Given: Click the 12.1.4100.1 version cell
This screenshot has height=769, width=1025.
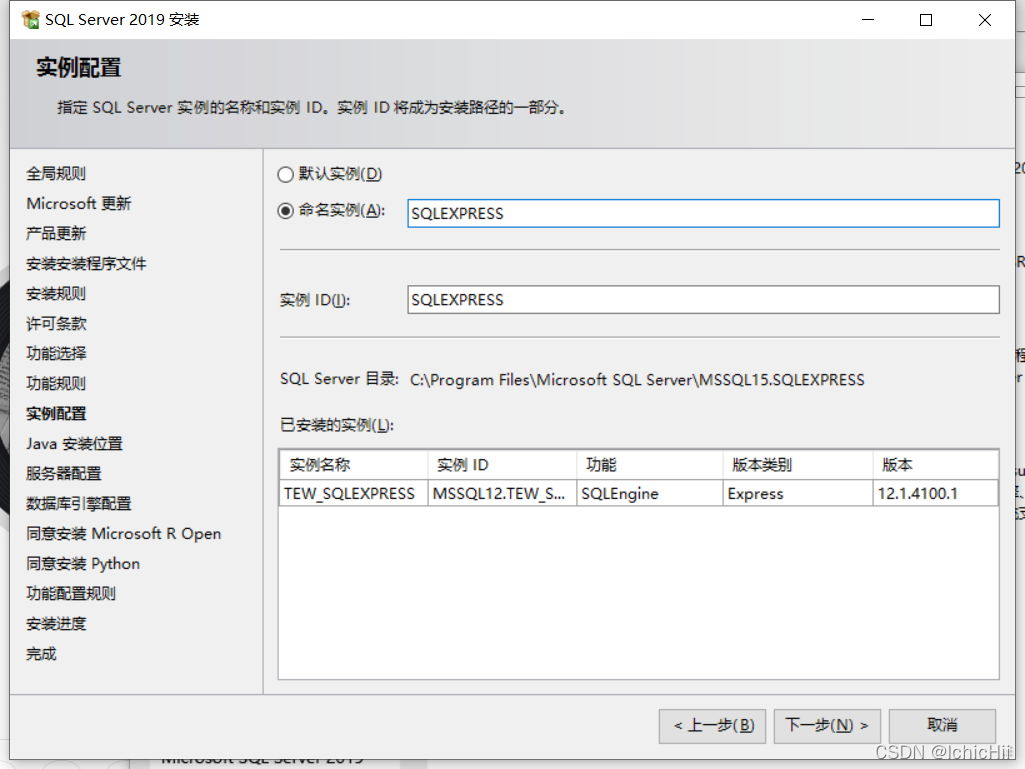Looking at the screenshot, I should [x=935, y=494].
